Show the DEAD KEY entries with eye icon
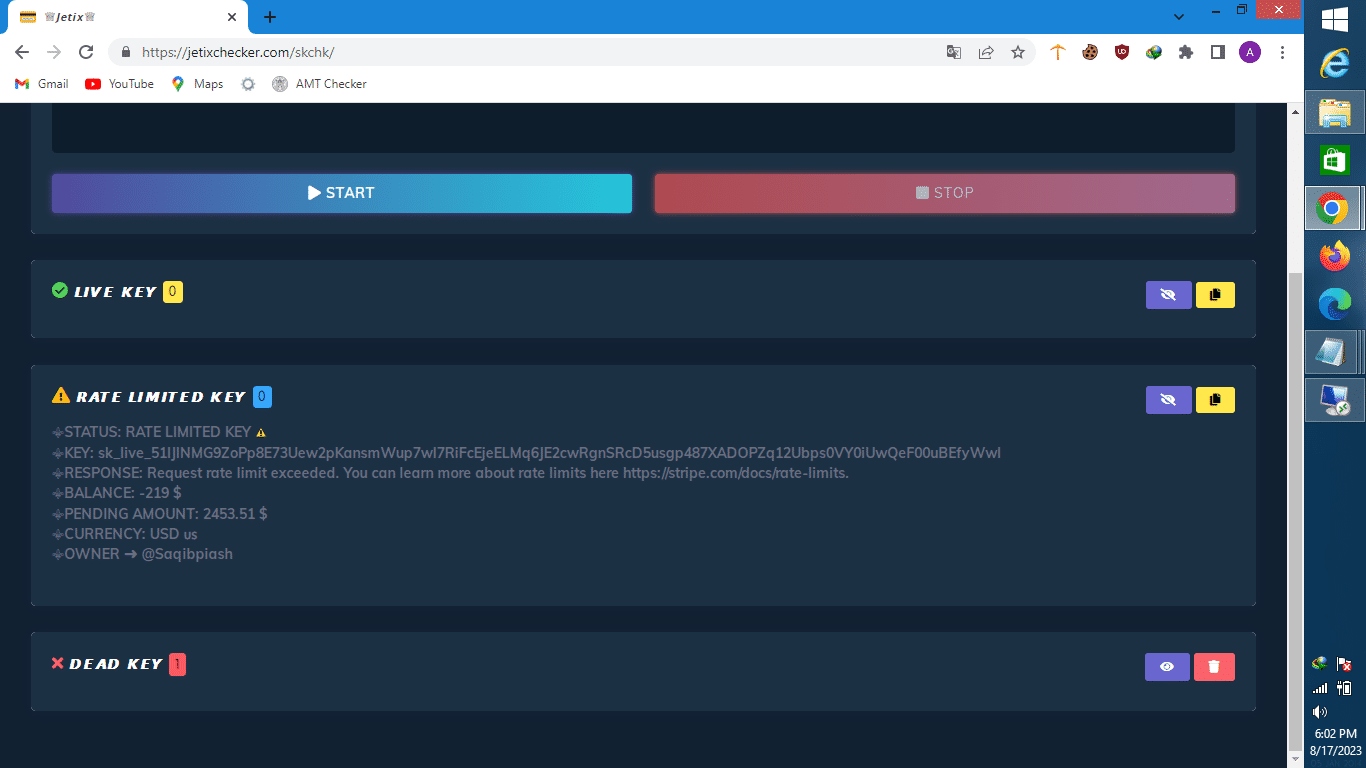The image size is (1366, 768). click(1167, 666)
